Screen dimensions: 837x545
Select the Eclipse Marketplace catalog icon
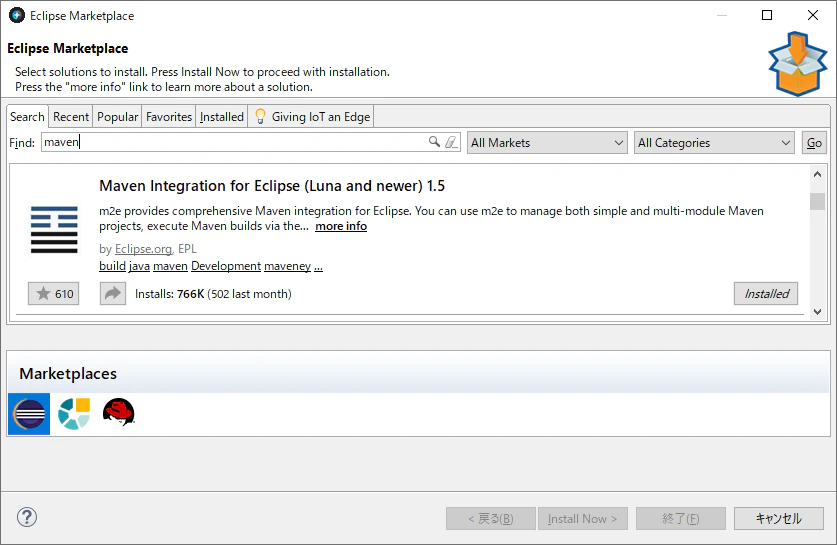tap(29, 414)
